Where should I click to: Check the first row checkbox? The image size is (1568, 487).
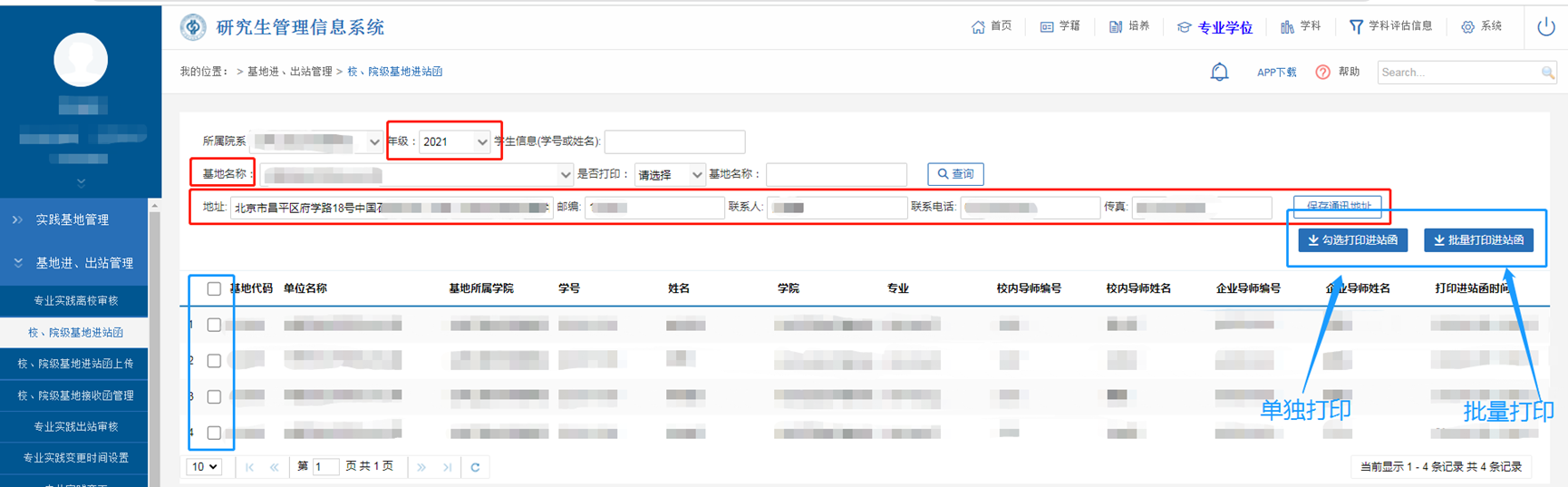tap(214, 325)
